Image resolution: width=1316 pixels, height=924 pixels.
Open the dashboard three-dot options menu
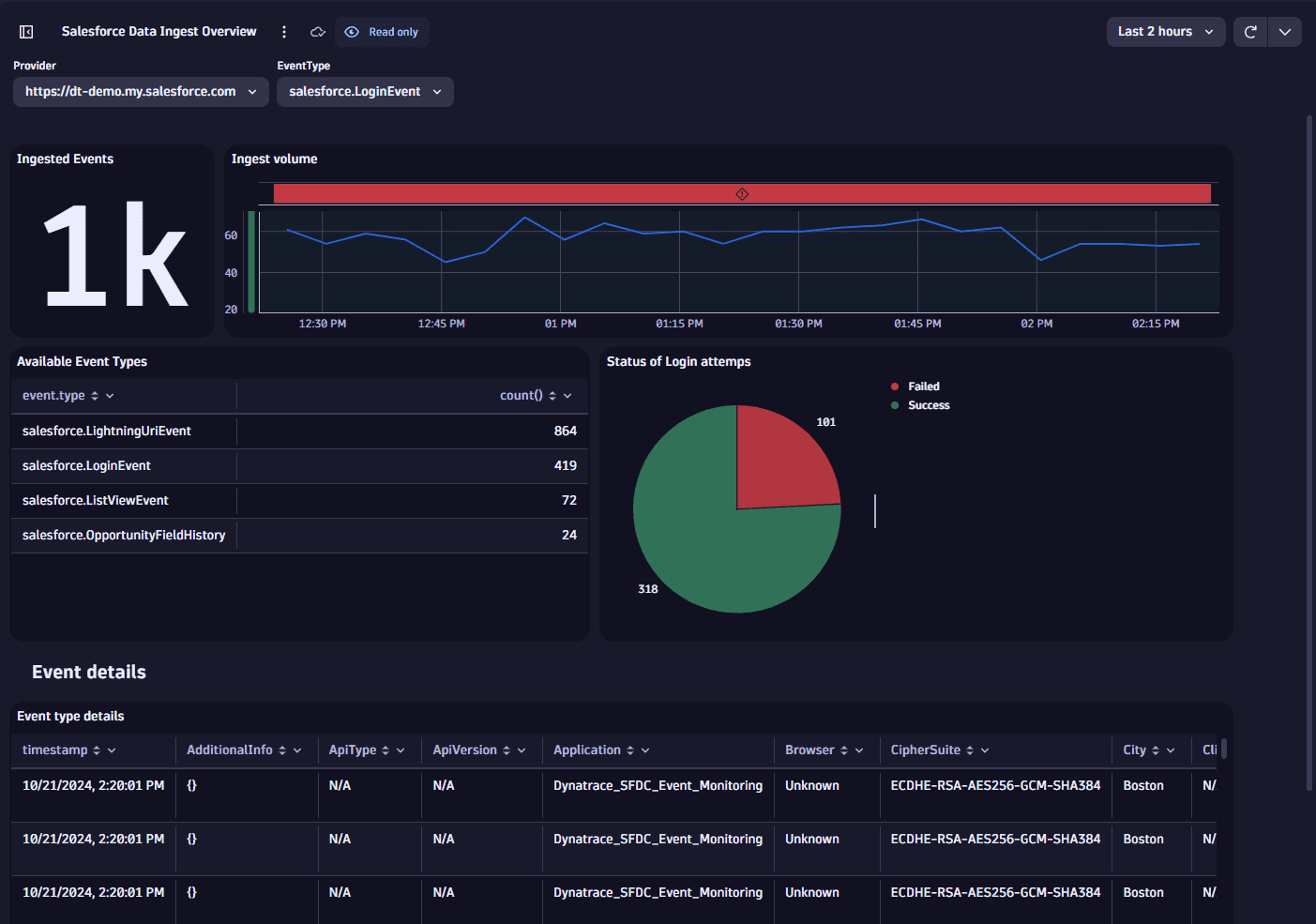[284, 32]
